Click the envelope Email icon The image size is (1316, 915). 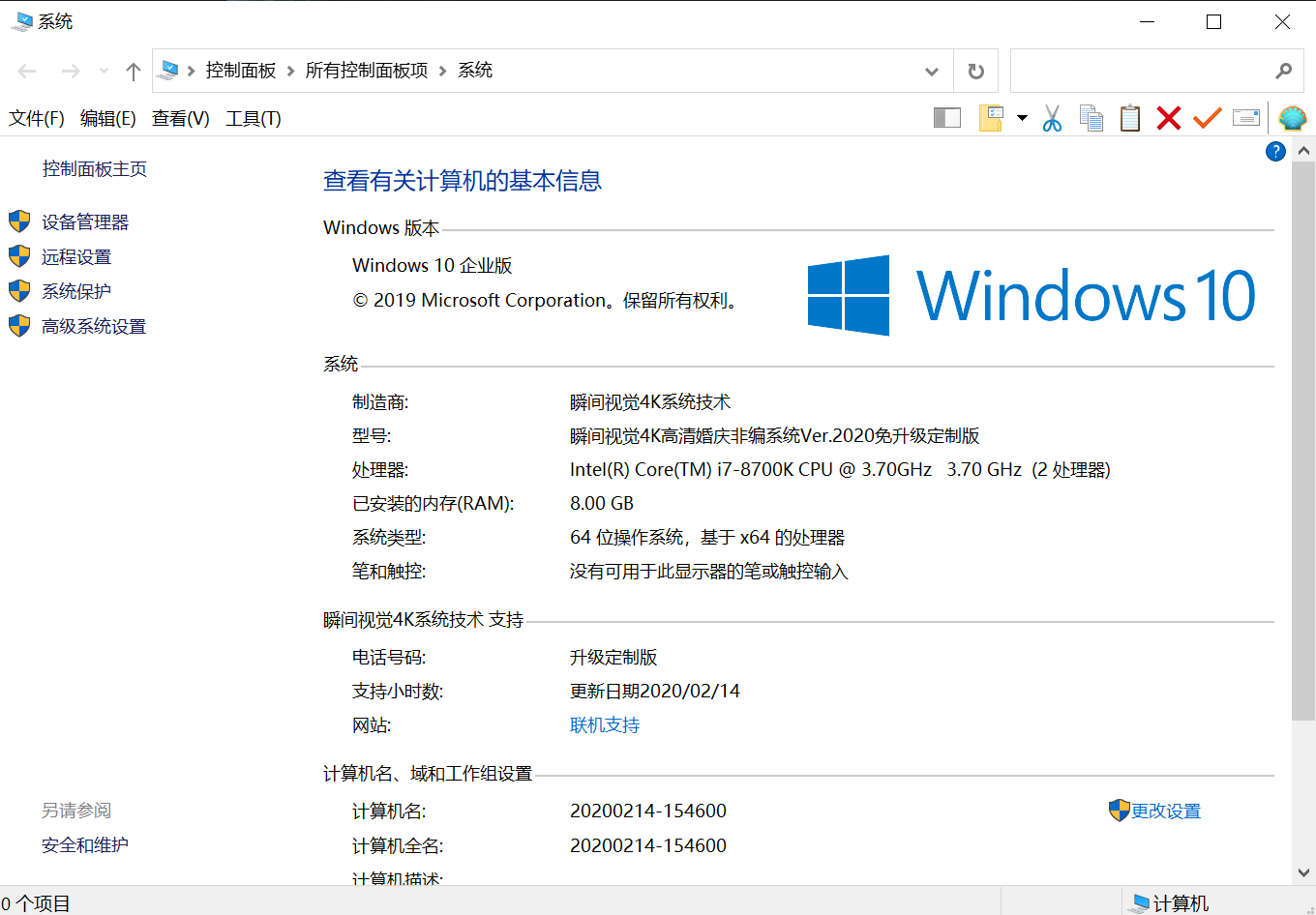click(1246, 118)
